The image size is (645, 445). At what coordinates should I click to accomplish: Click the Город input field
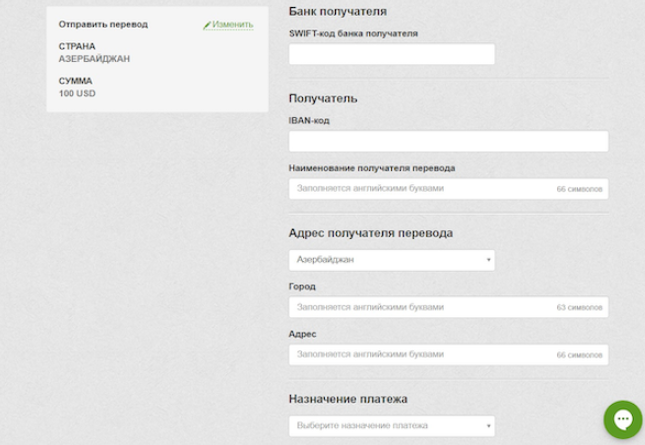(x=420, y=307)
